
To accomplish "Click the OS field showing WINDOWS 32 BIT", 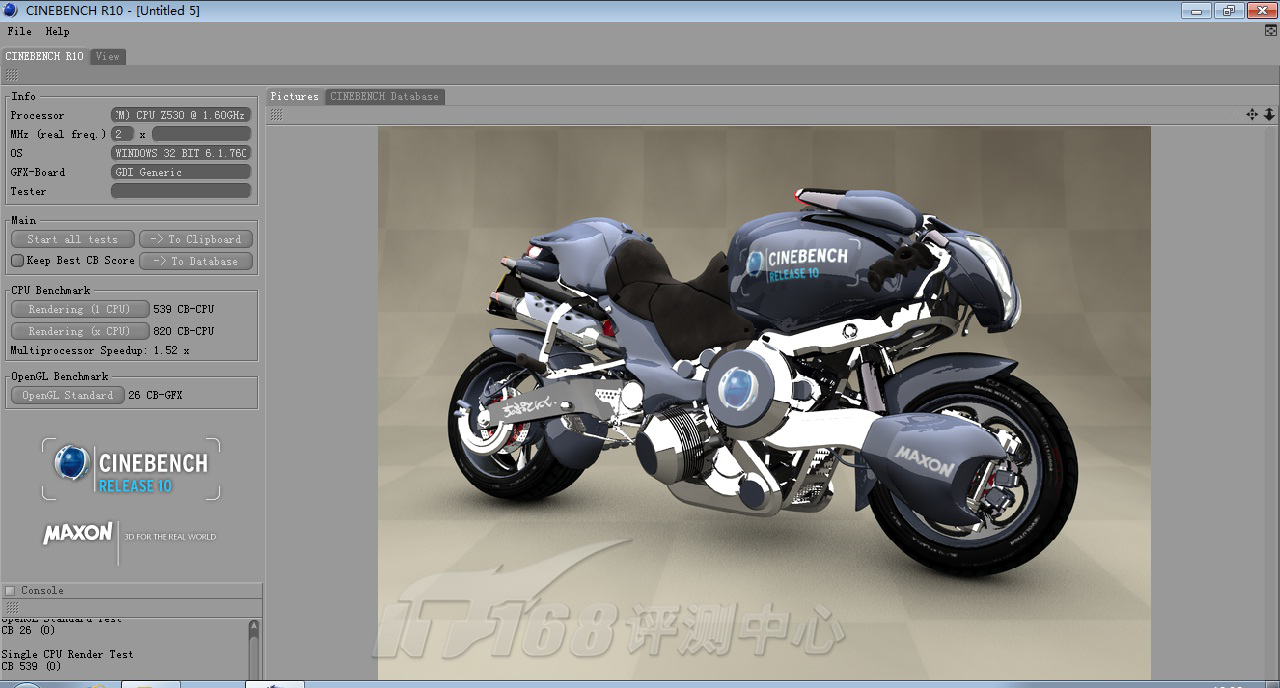I will 181,153.
